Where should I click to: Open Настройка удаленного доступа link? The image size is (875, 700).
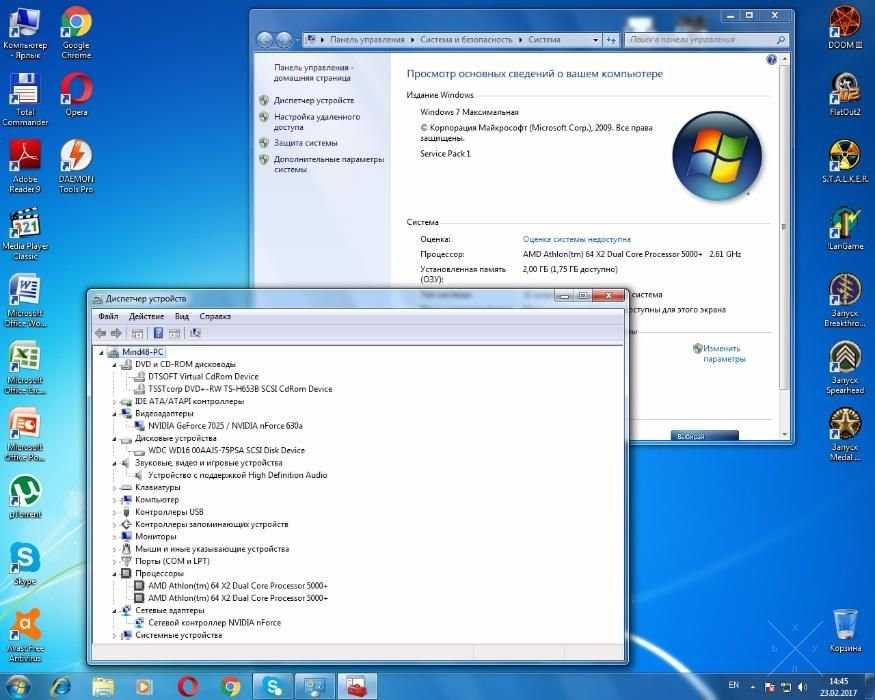point(316,122)
